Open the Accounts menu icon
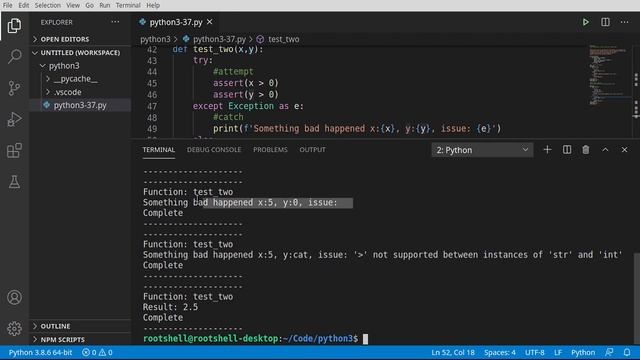This screenshot has width=640, height=360. tap(14, 297)
